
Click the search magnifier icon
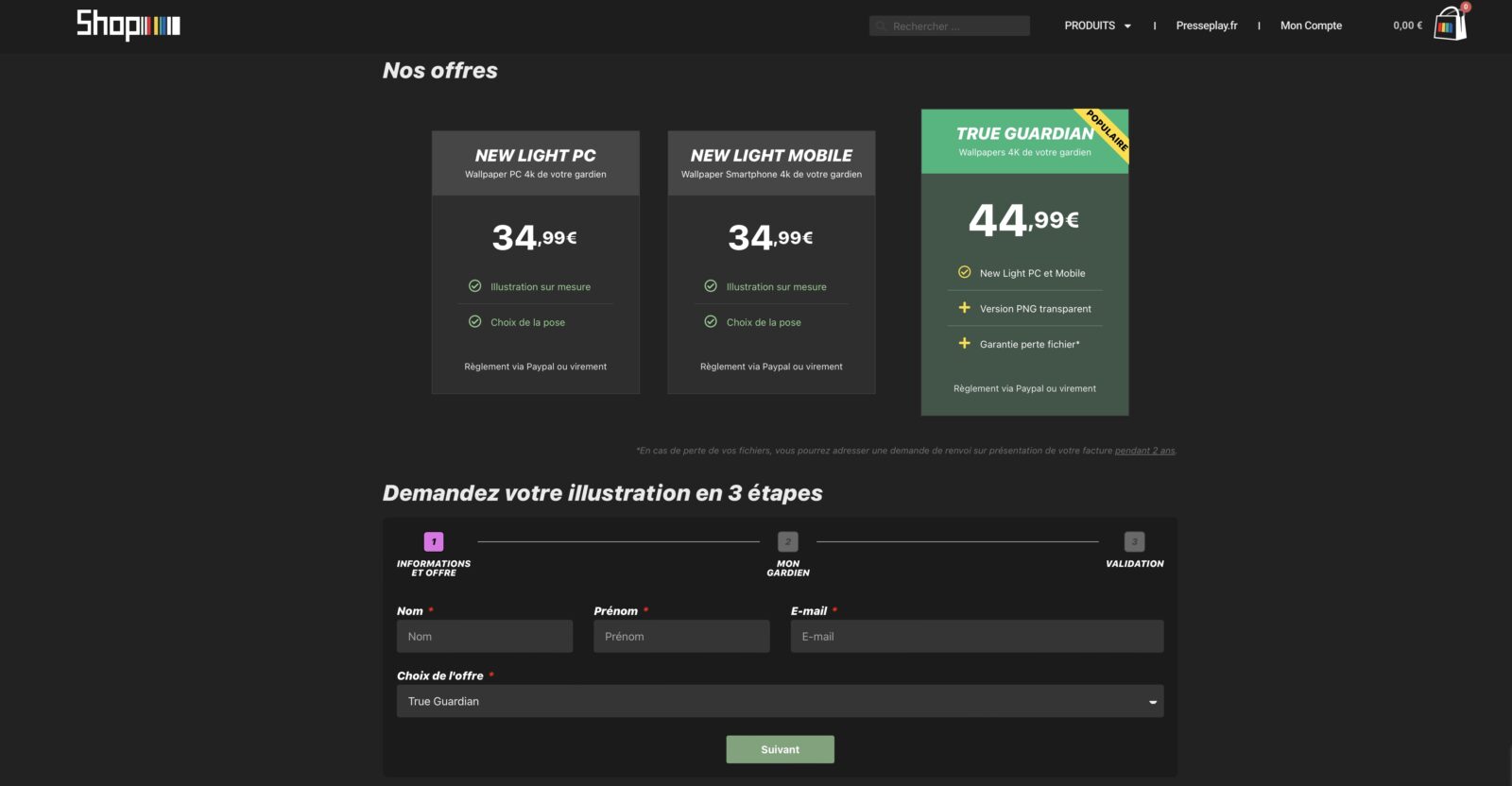(x=881, y=26)
